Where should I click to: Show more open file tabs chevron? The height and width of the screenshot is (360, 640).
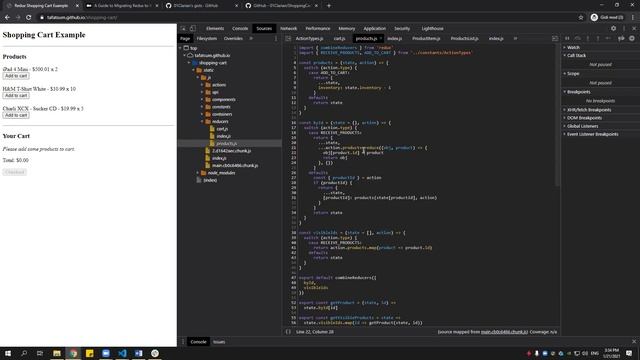click(516, 38)
